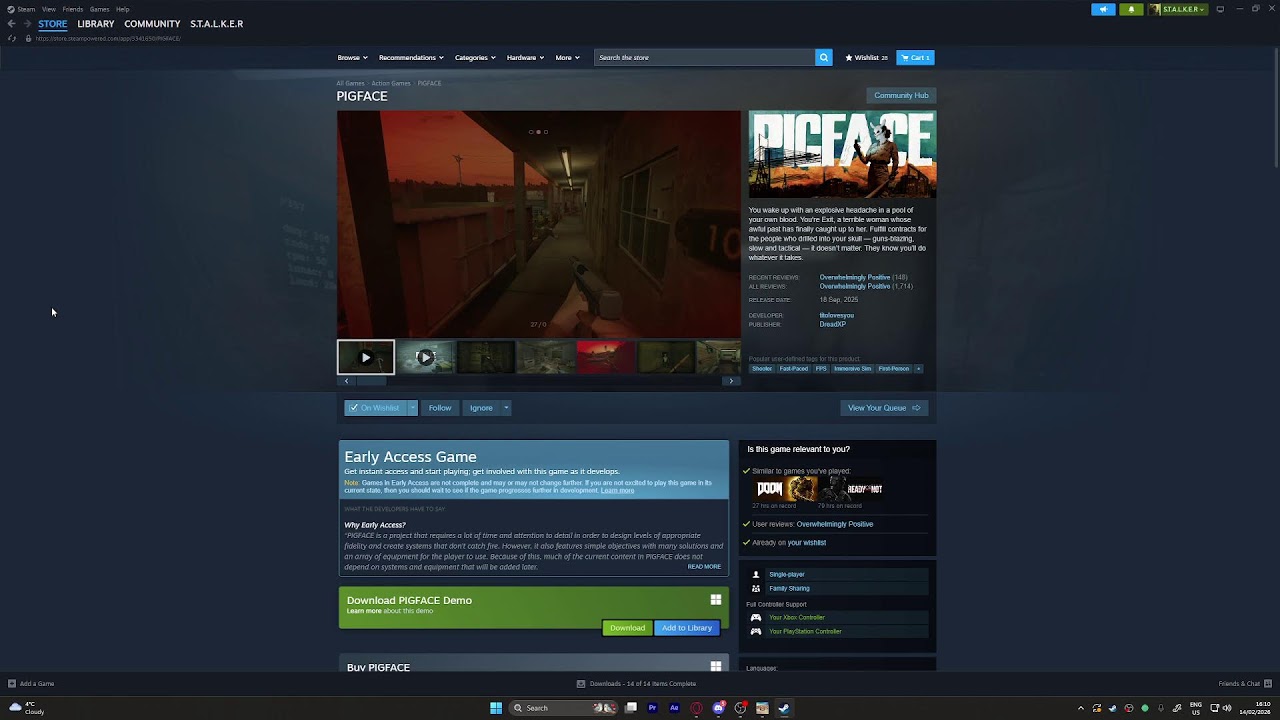1280x720 pixels.
Task: Open the Steam announcements megaphone button
Action: click(x=1103, y=9)
